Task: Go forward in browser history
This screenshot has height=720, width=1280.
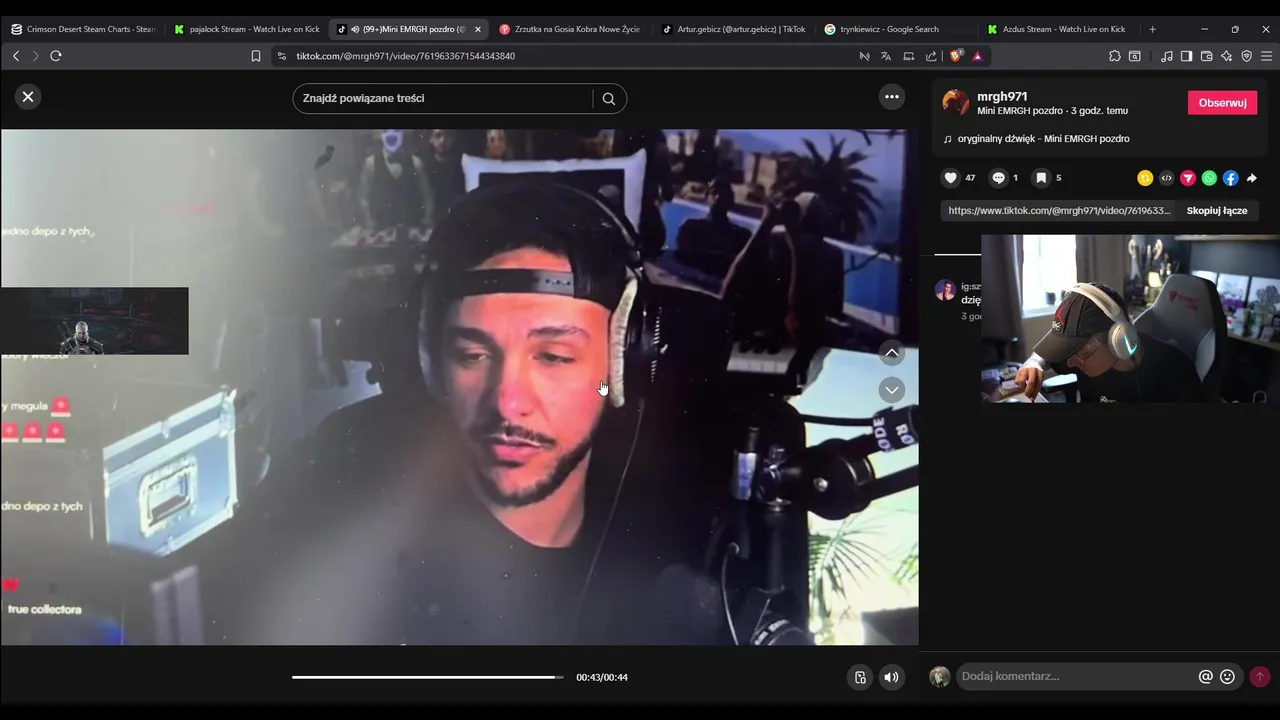Action: click(35, 56)
